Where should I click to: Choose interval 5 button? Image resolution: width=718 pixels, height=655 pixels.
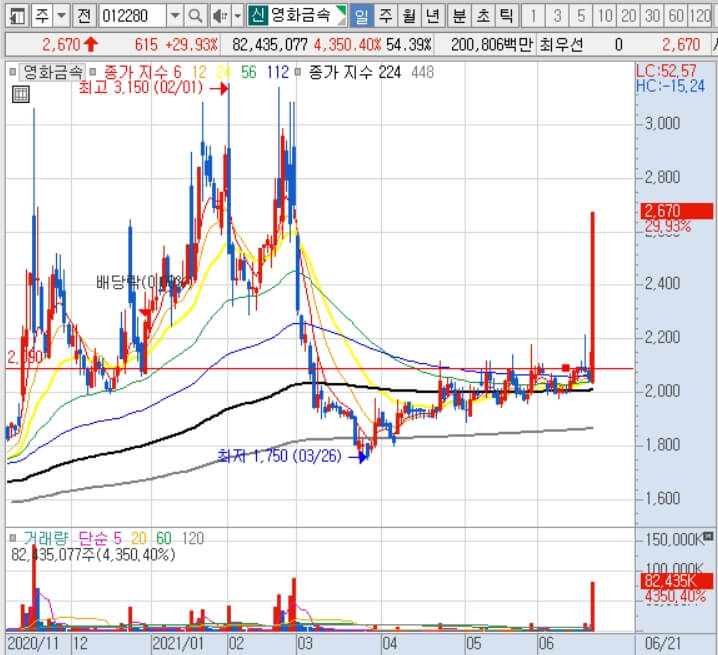coord(581,16)
